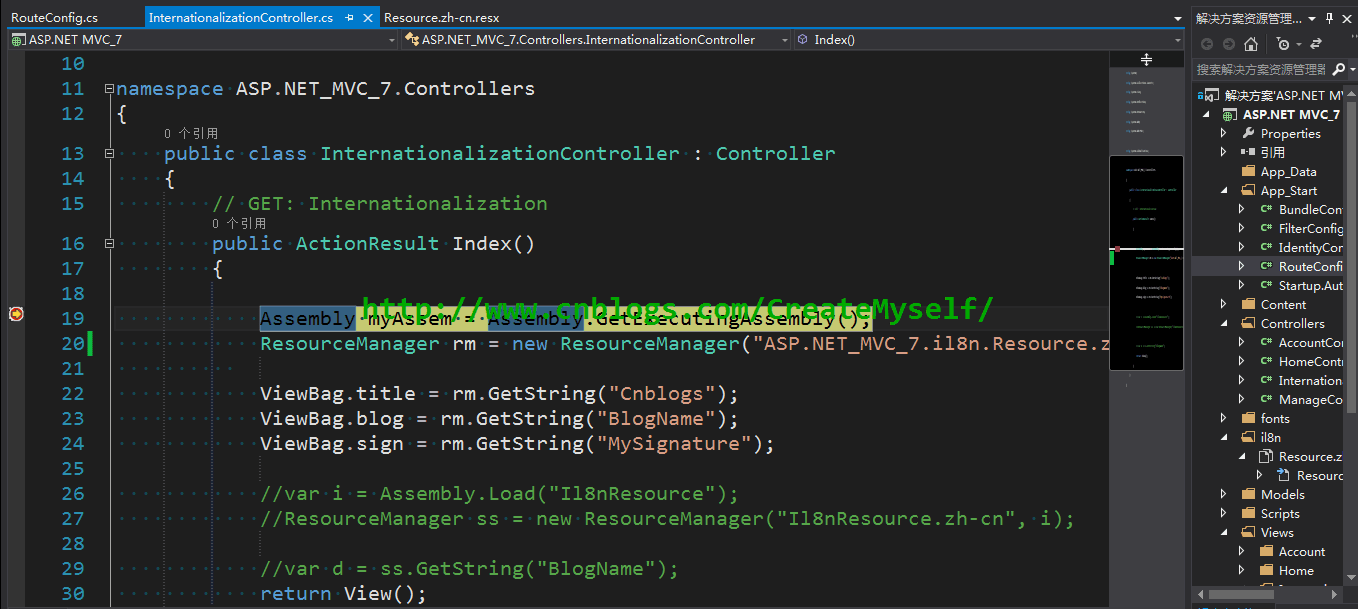The image size is (1358, 609).
Task: Select Startup.Aut file in tree
Action: [x=1310, y=285]
